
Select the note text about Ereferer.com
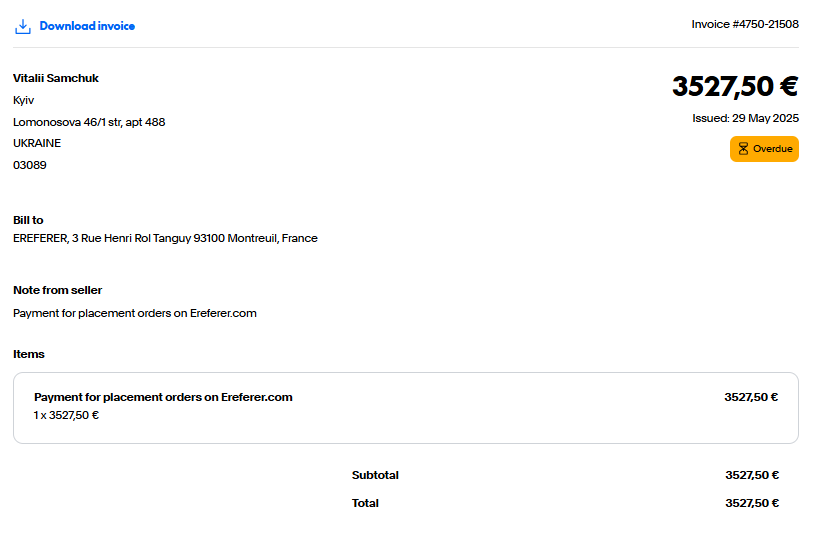click(x=135, y=313)
